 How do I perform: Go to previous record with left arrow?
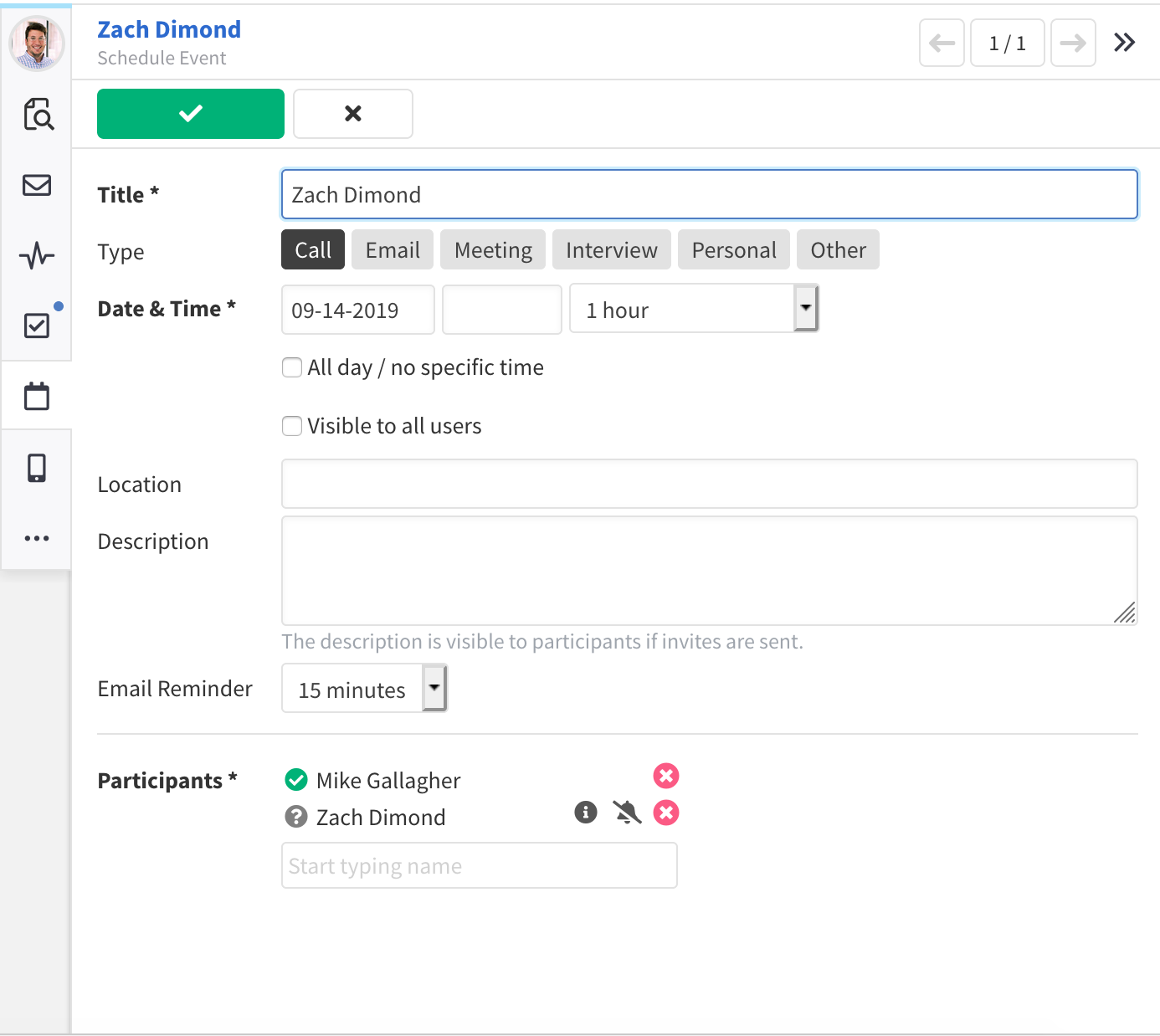[x=942, y=43]
